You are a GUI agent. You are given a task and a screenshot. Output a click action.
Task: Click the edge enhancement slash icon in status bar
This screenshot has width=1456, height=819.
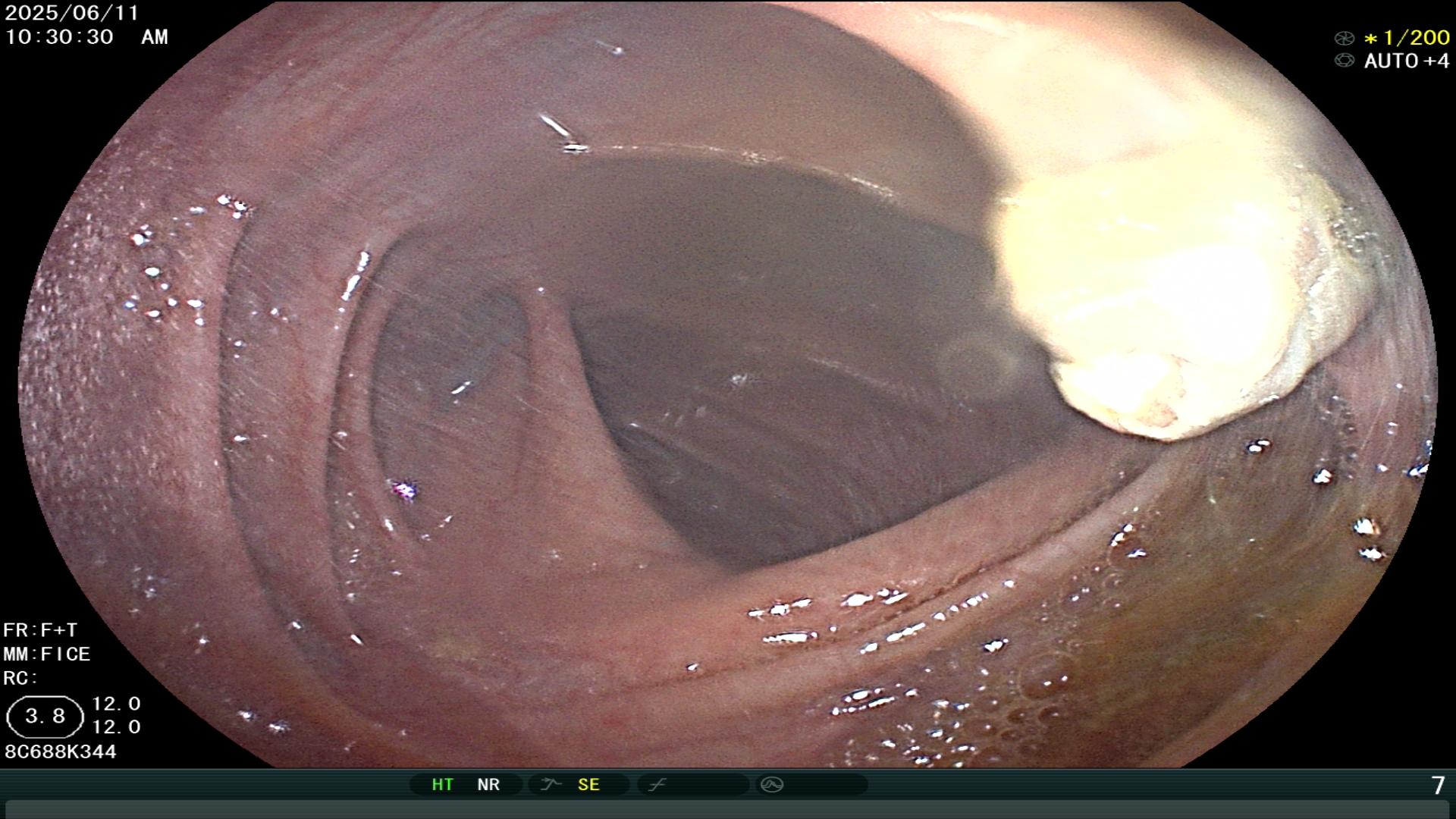[657, 784]
